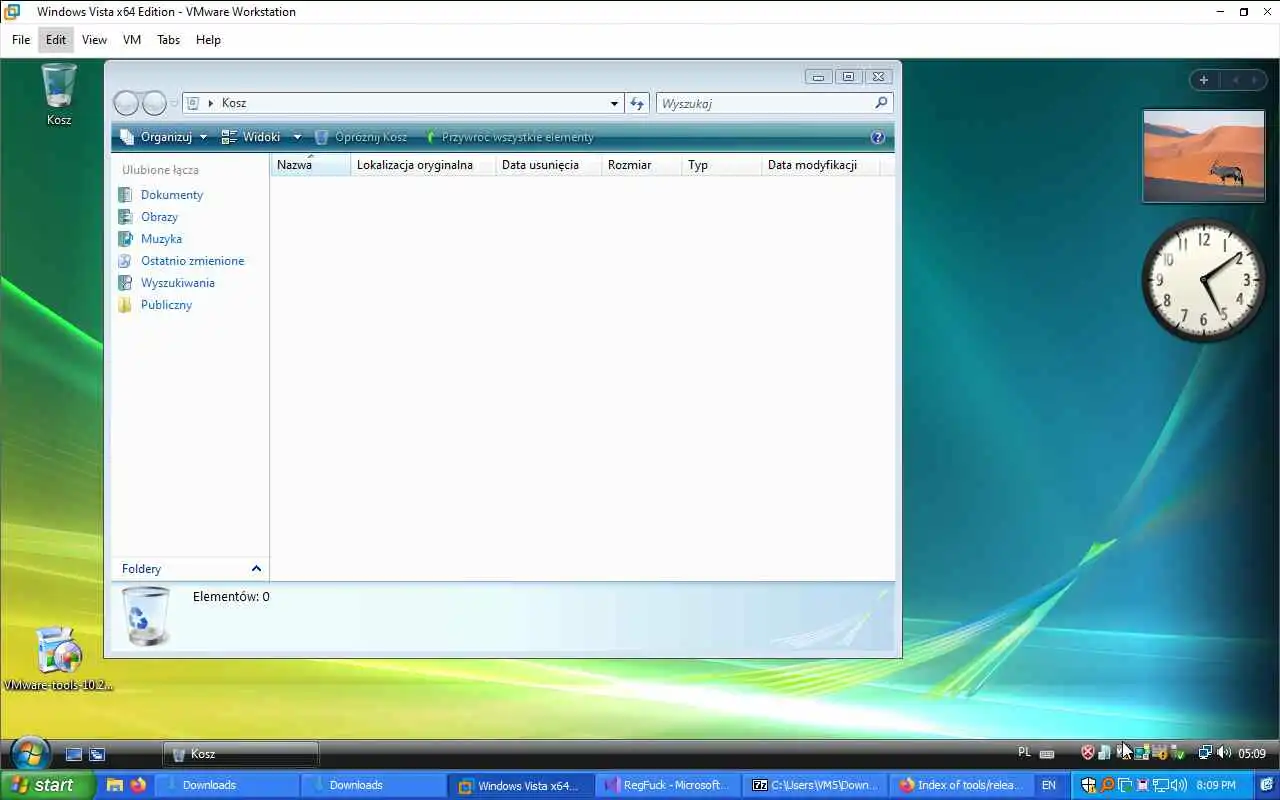Click the Kosz address bar breadcrumb
The height and width of the screenshot is (800, 1280).
coord(234,103)
